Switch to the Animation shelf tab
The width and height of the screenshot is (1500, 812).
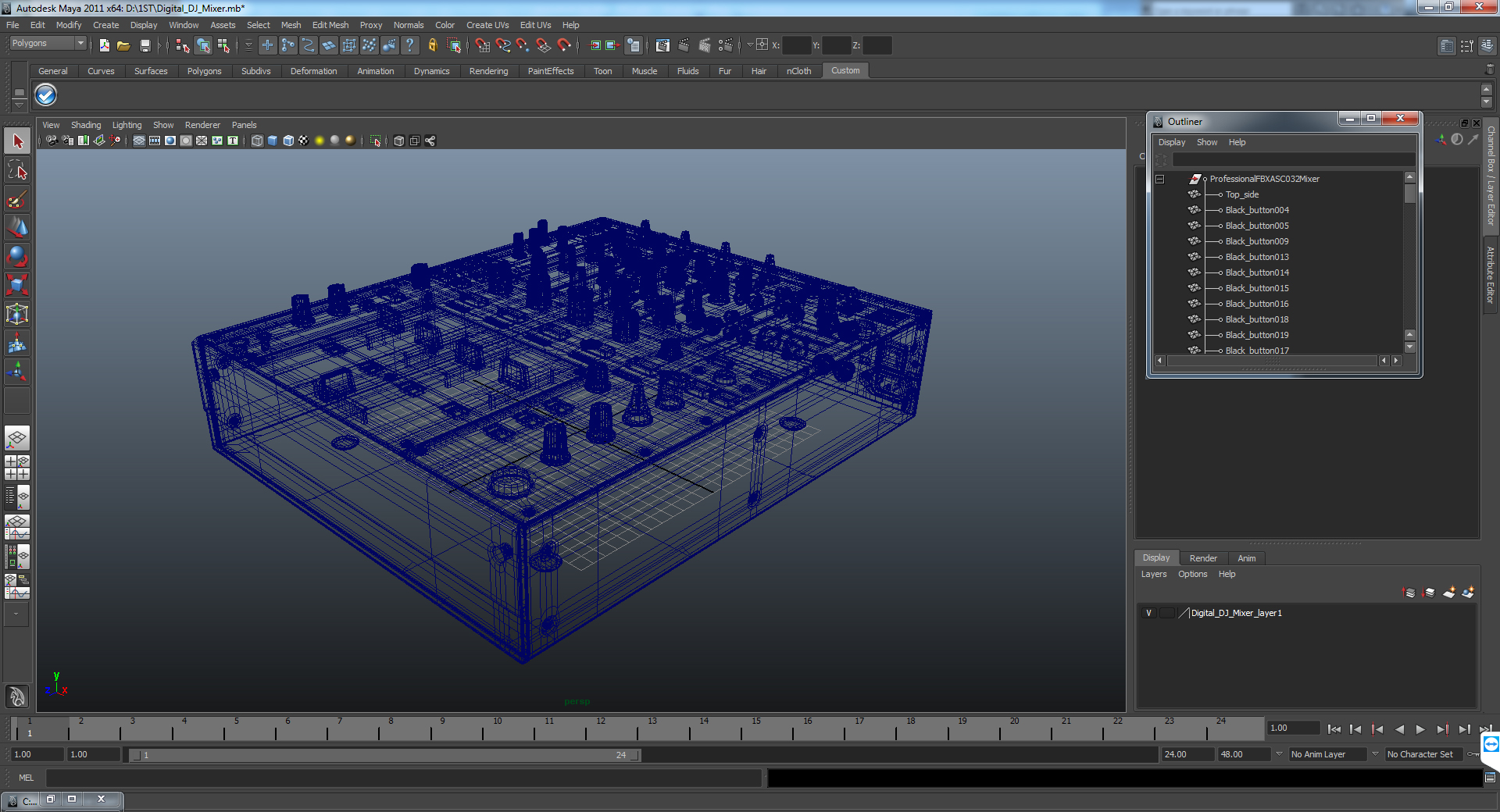click(x=375, y=71)
